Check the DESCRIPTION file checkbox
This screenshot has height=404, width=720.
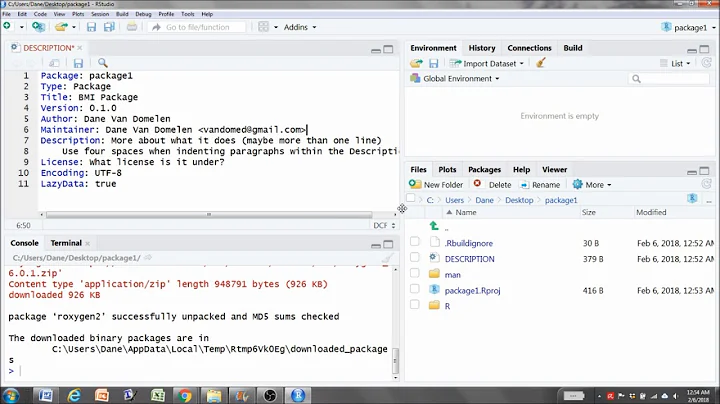(x=415, y=257)
